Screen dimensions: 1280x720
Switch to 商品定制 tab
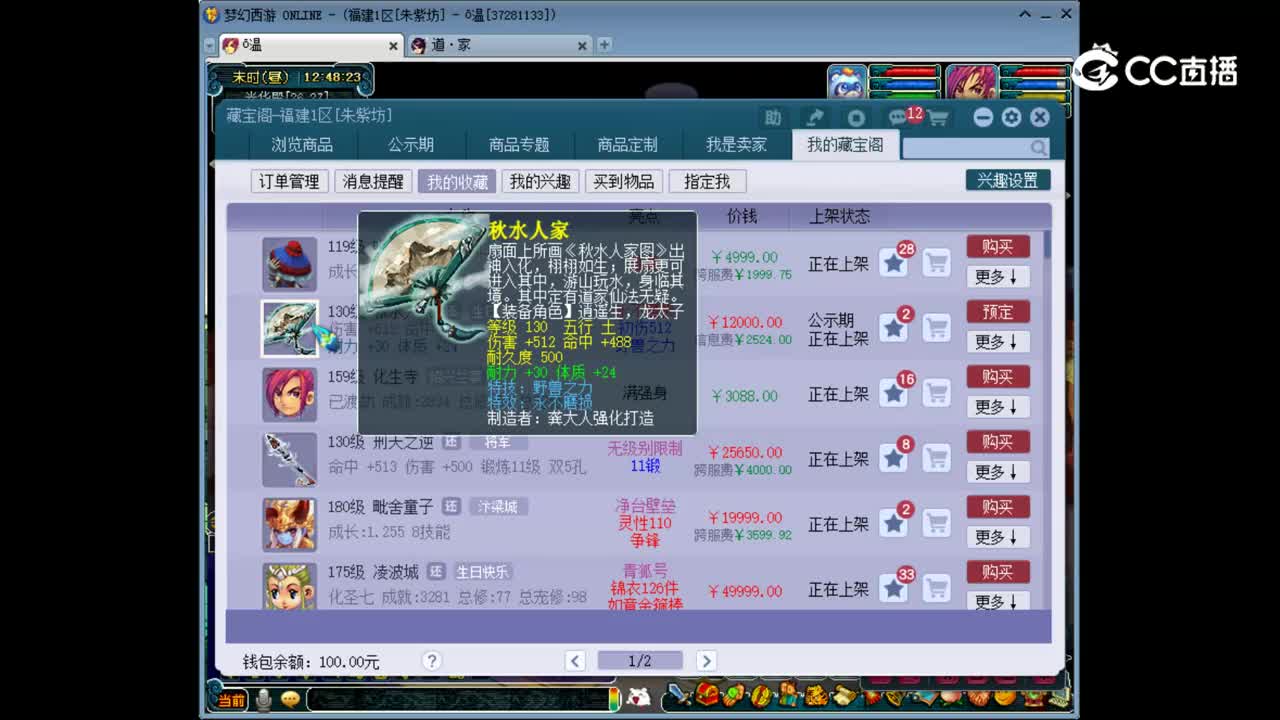click(x=628, y=145)
